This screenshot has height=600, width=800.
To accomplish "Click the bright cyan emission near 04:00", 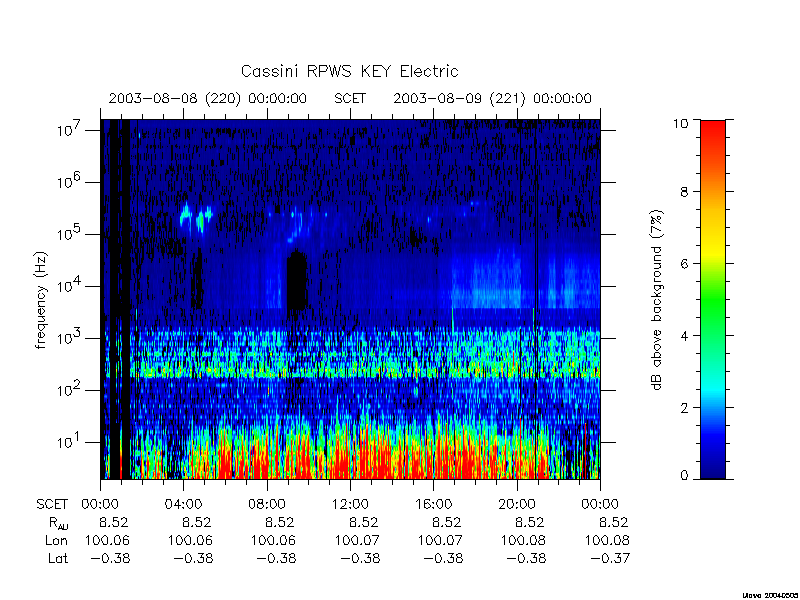I will [186, 215].
